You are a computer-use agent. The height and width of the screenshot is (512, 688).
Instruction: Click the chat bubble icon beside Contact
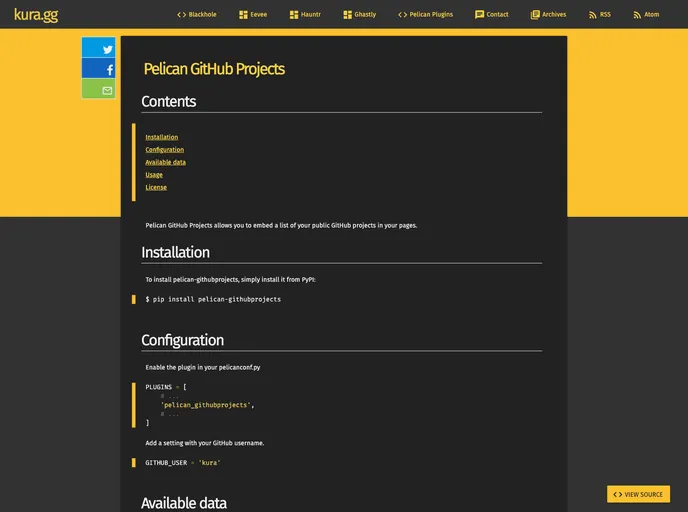[479, 14]
